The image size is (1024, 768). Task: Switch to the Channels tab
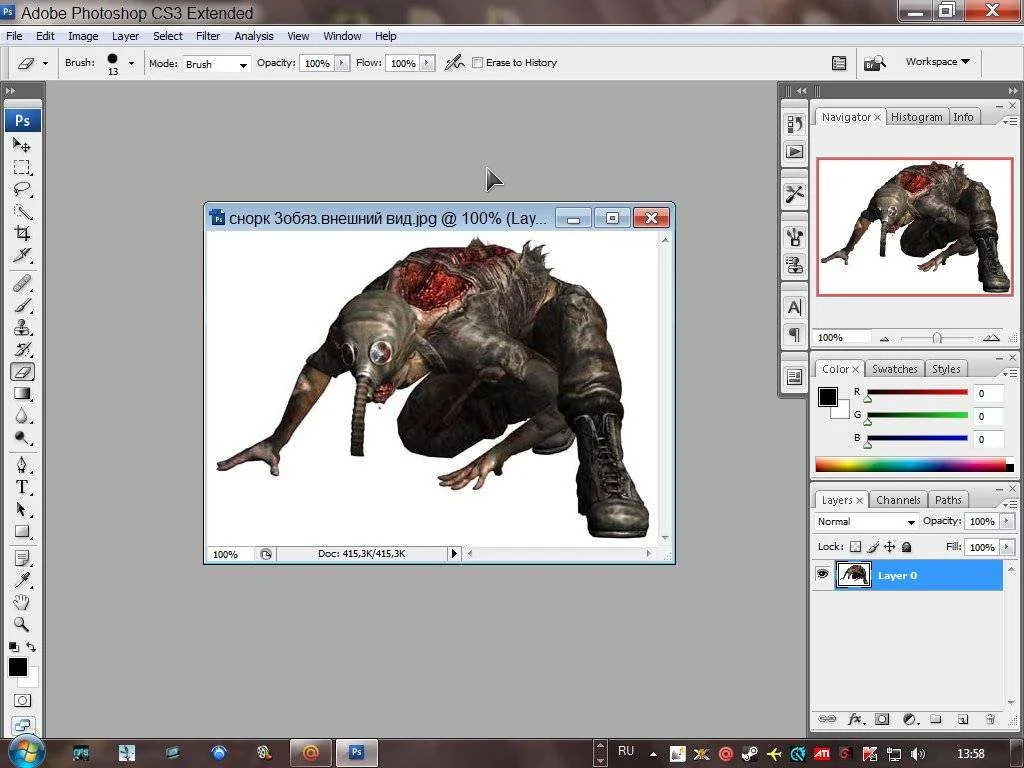click(897, 500)
